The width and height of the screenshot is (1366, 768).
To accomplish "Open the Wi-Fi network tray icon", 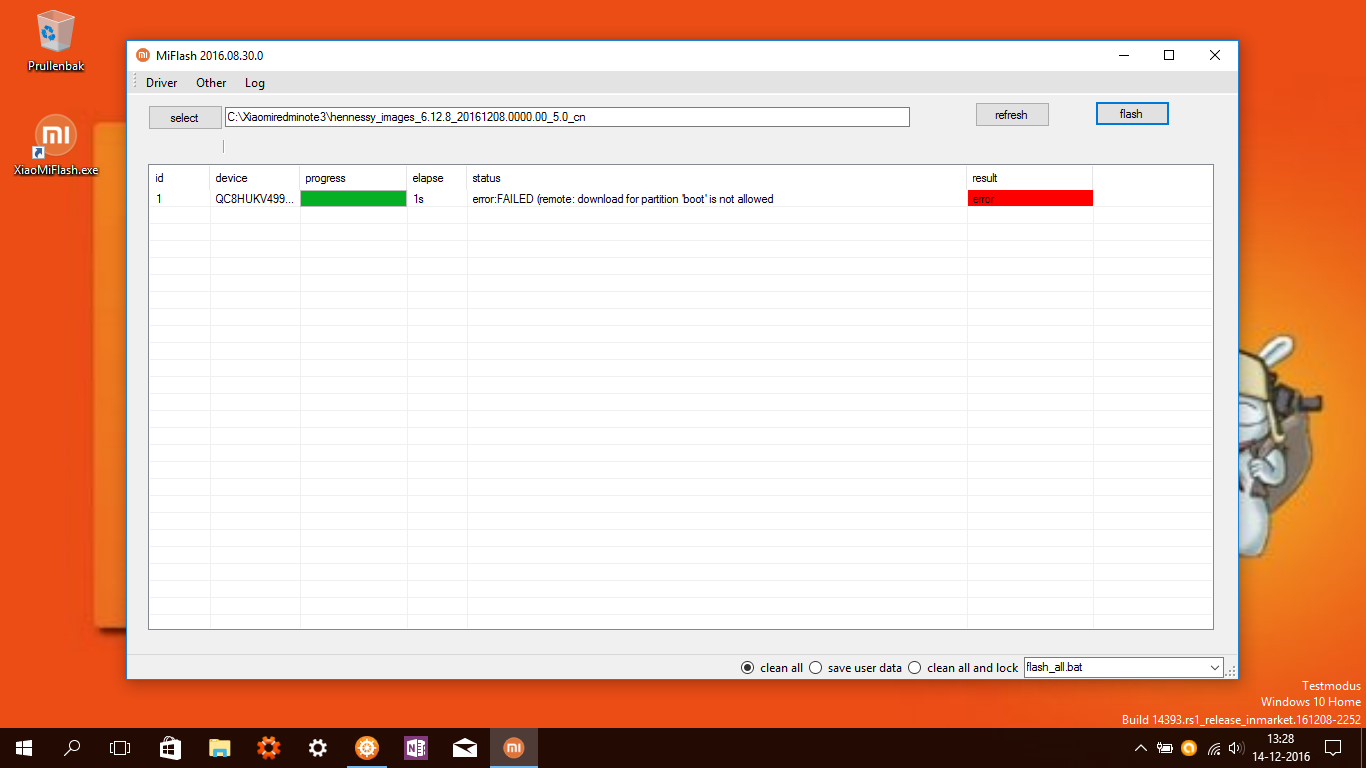I will click(1213, 748).
